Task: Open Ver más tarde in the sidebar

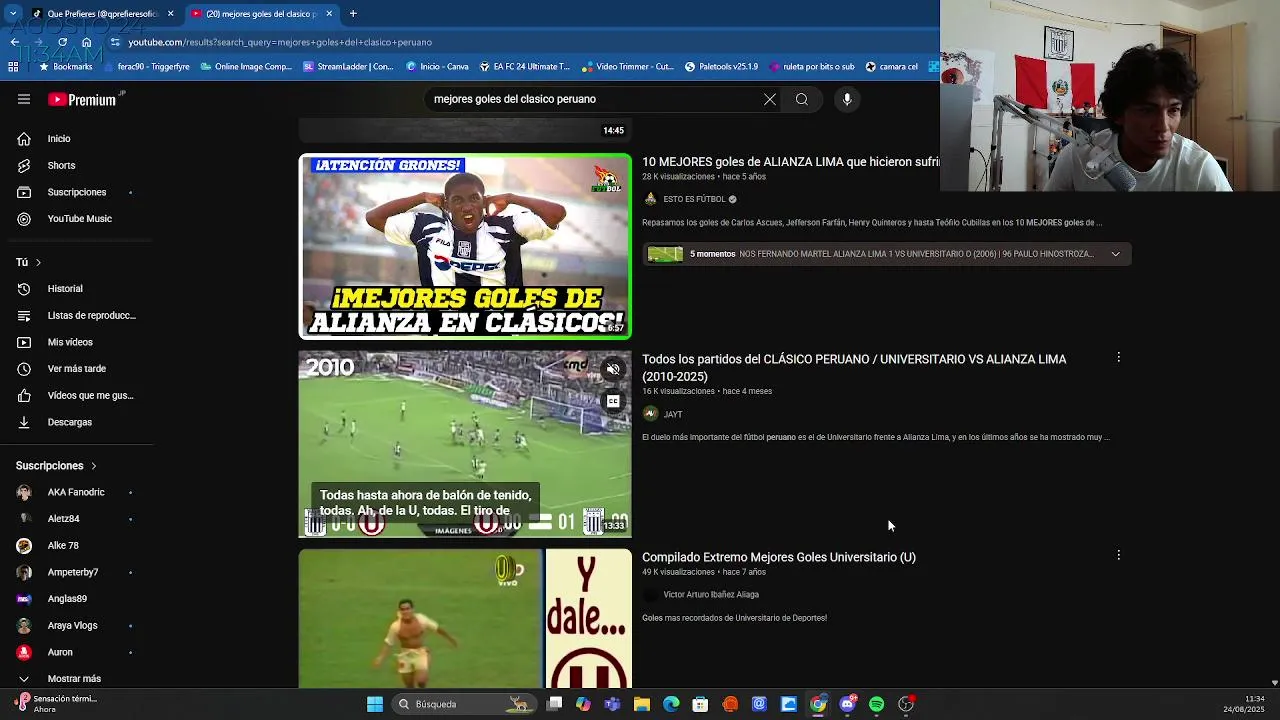Action: [77, 369]
